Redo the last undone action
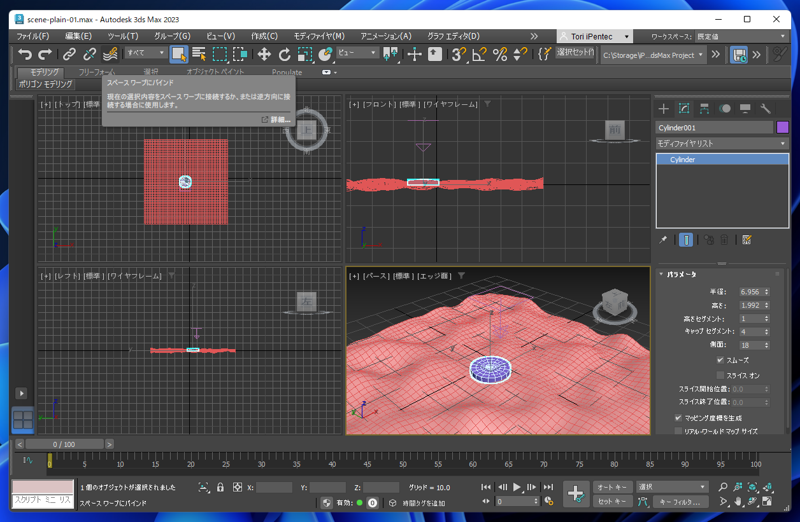 45,54
